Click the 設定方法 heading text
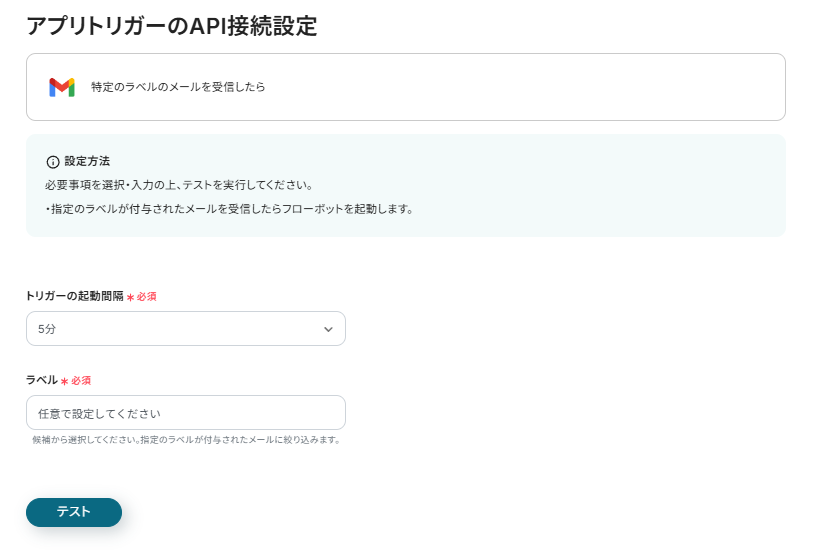 tap(87, 161)
